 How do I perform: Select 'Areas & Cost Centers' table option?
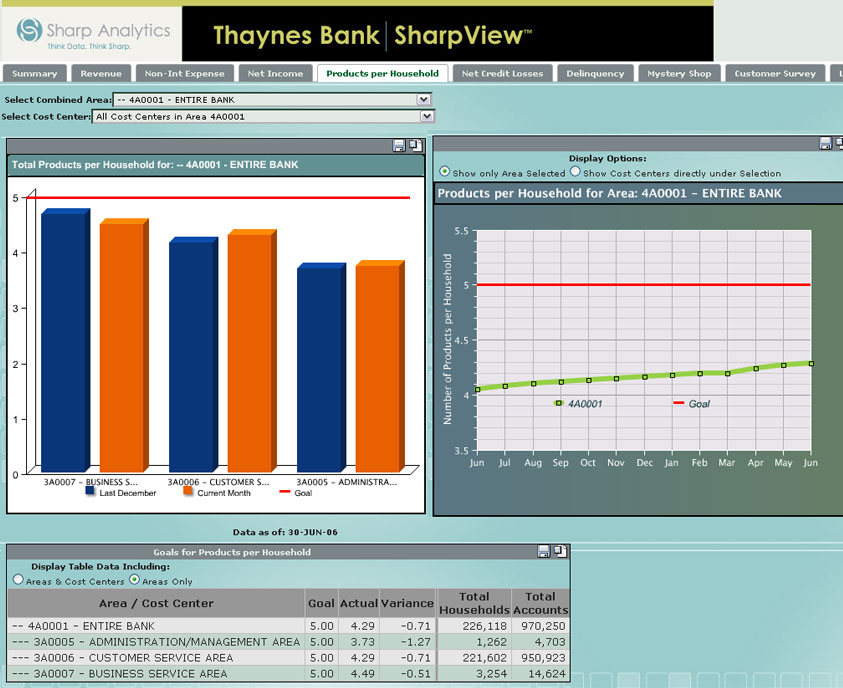pos(18,580)
